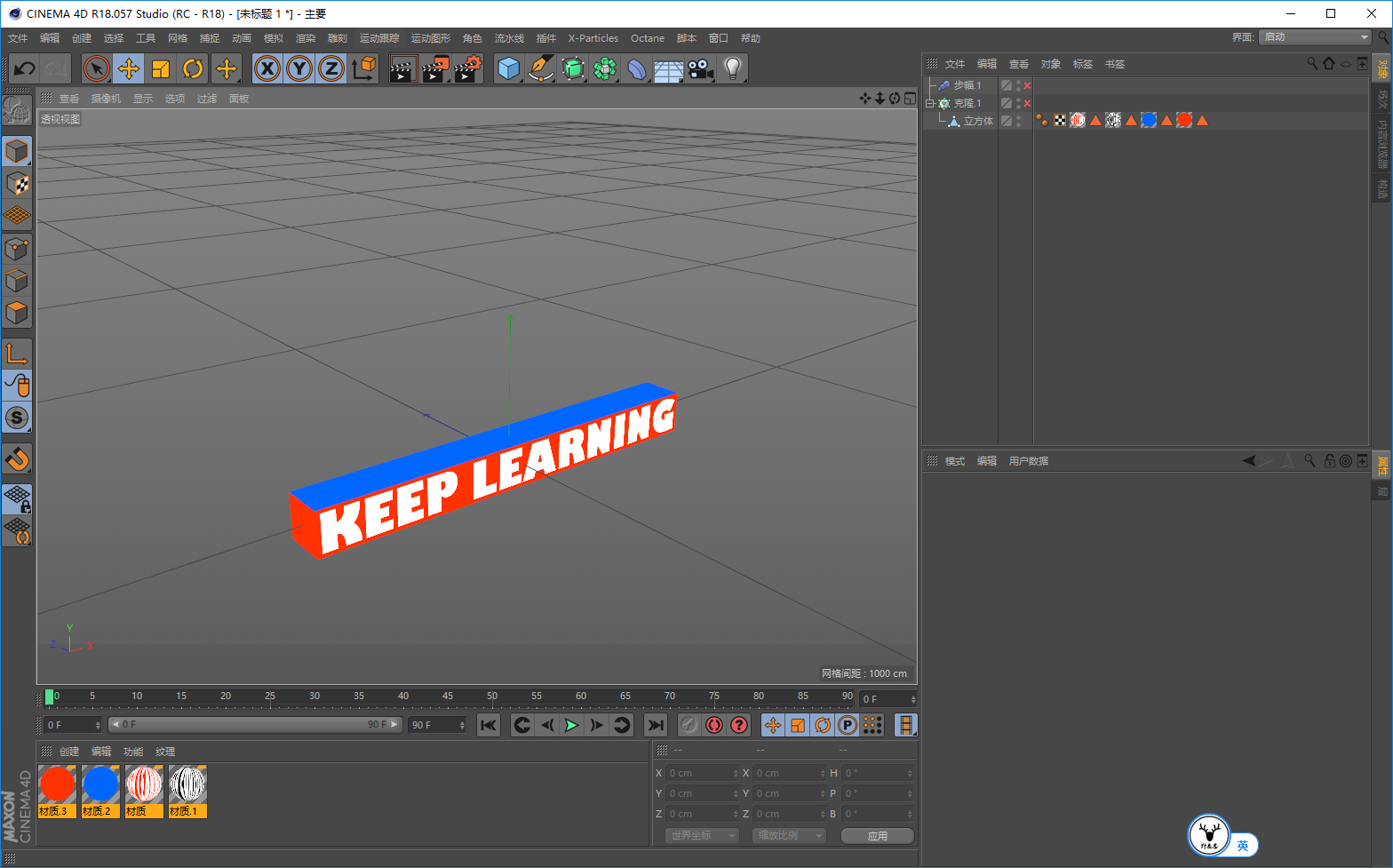
Task: Add a Cube primitive object
Action: click(509, 68)
